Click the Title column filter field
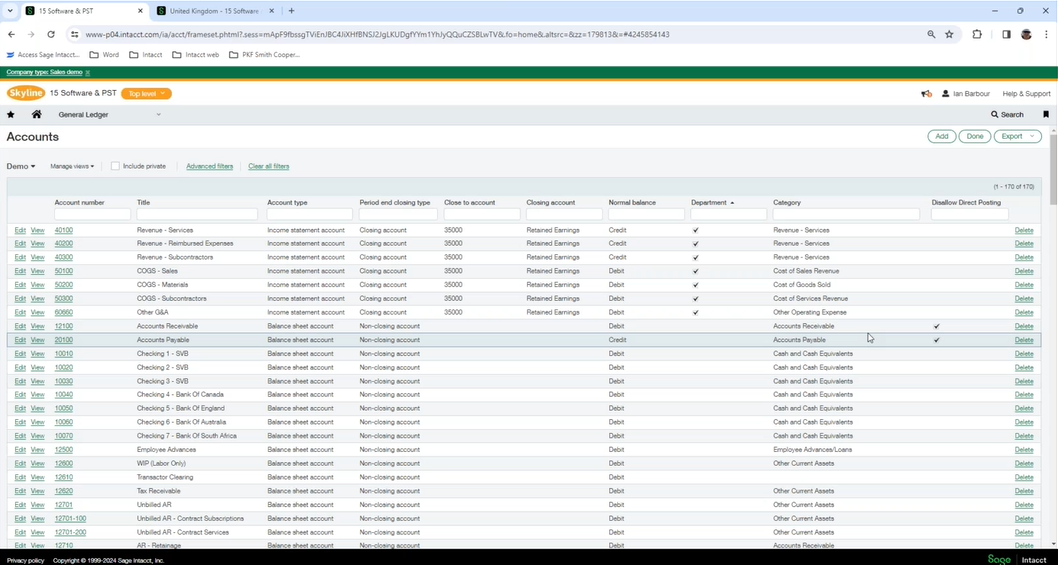 [x=197, y=214]
